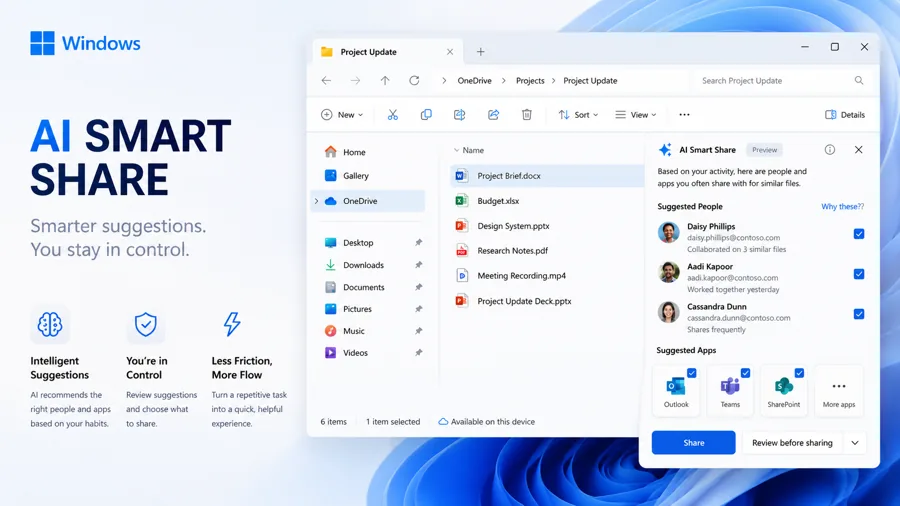Uncheck the Outlook app checkbox
This screenshot has height=506, width=900.
[692, 373]
